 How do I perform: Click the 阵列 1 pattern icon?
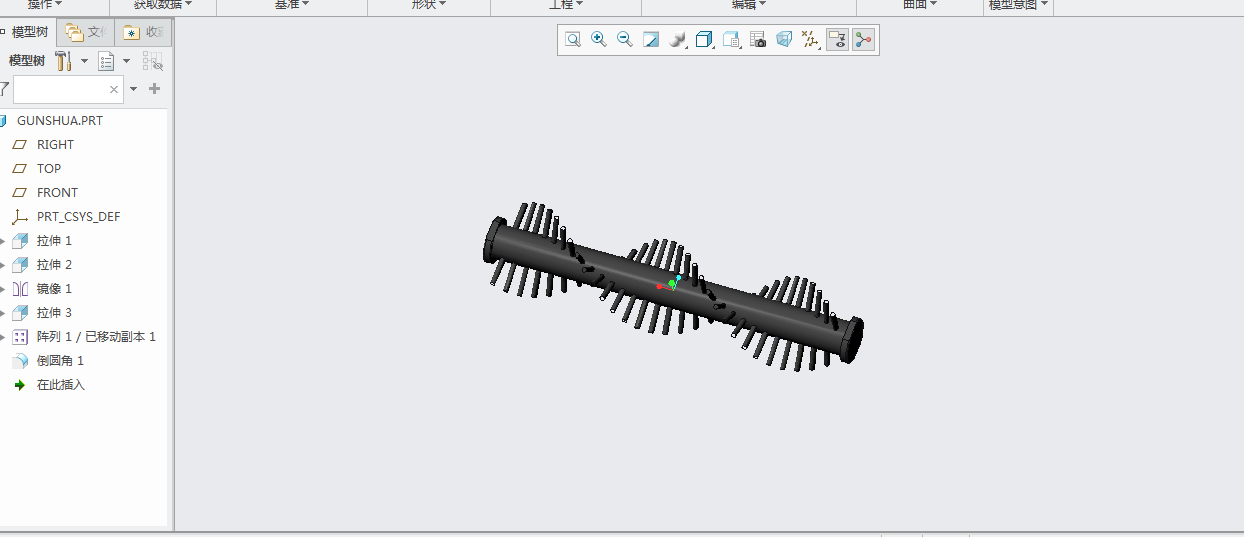click(x=20, y=337)
